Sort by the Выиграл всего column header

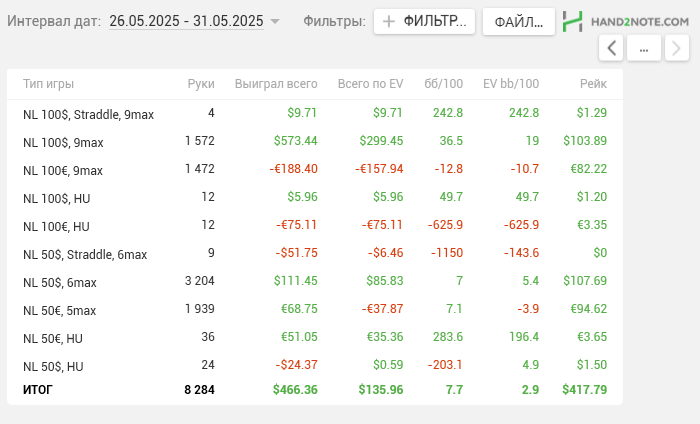pos(276,85)
